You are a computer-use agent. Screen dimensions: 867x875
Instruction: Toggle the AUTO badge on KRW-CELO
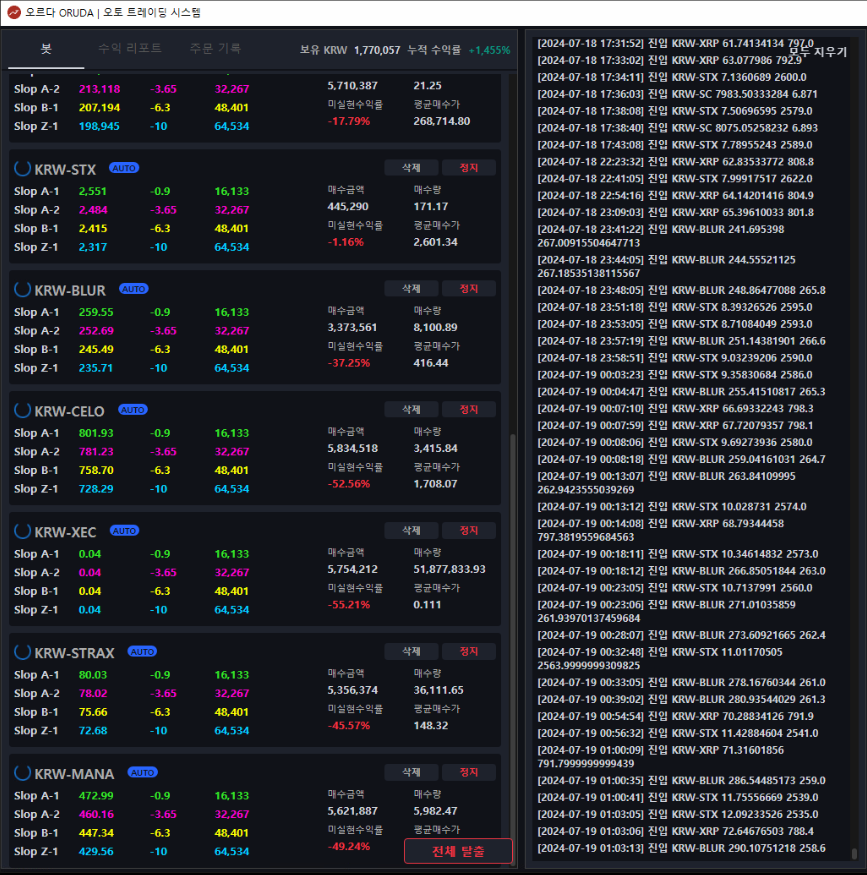pyautogui.click(x=133, y=410)
